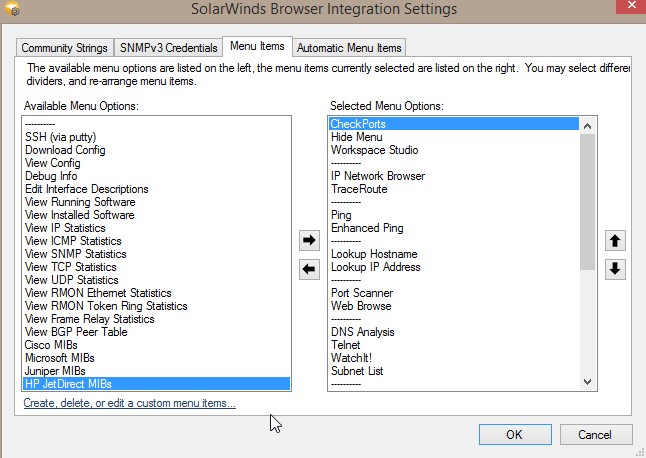Select View Running Software
This screenshot has width=646, height=458.
point(157,202)
